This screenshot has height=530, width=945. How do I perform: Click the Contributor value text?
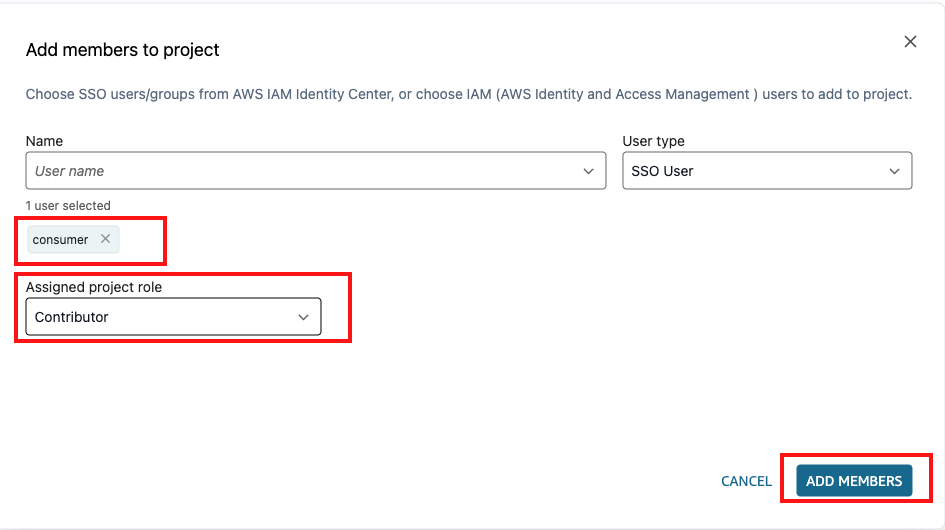pos(72,317)
